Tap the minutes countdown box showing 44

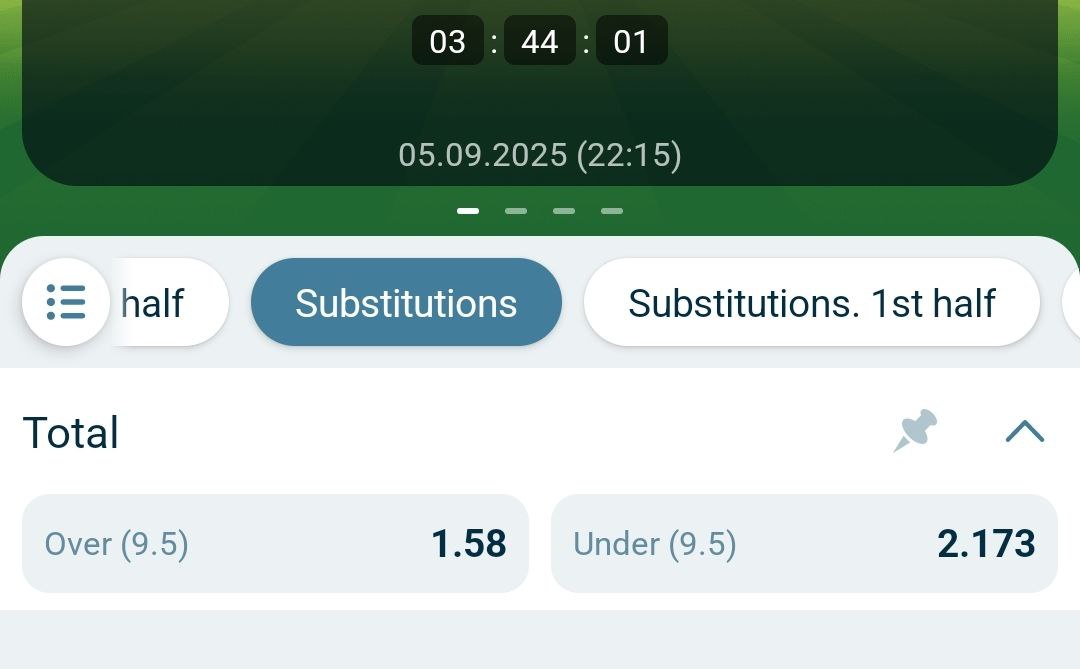click(539, 42)
